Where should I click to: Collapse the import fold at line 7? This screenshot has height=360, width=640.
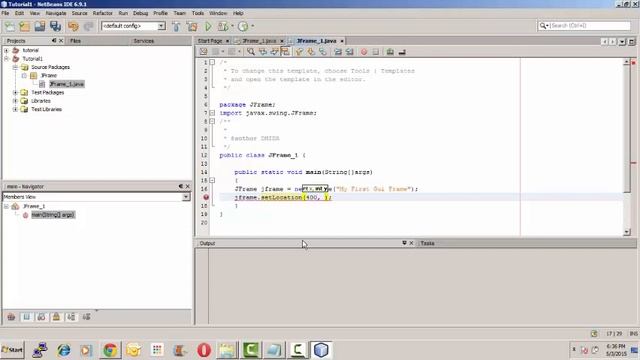(x=212, y=113)
